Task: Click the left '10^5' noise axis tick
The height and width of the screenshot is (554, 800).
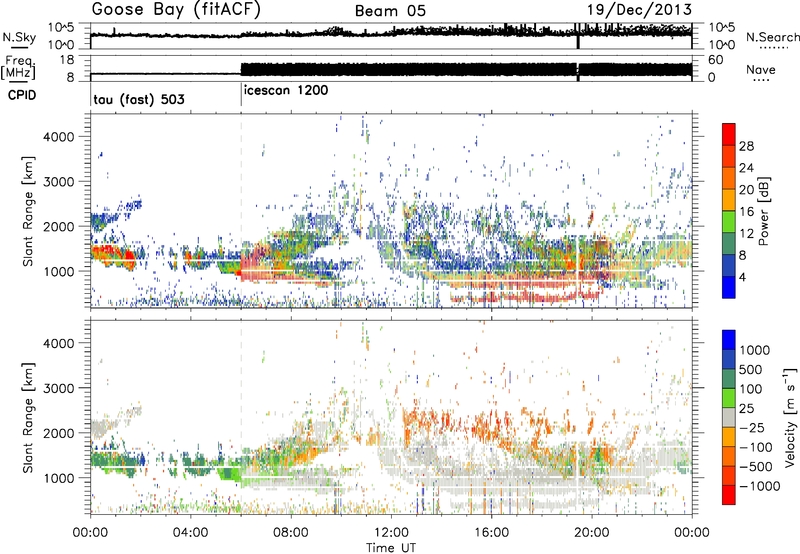Action: click(x=61, y=28)
